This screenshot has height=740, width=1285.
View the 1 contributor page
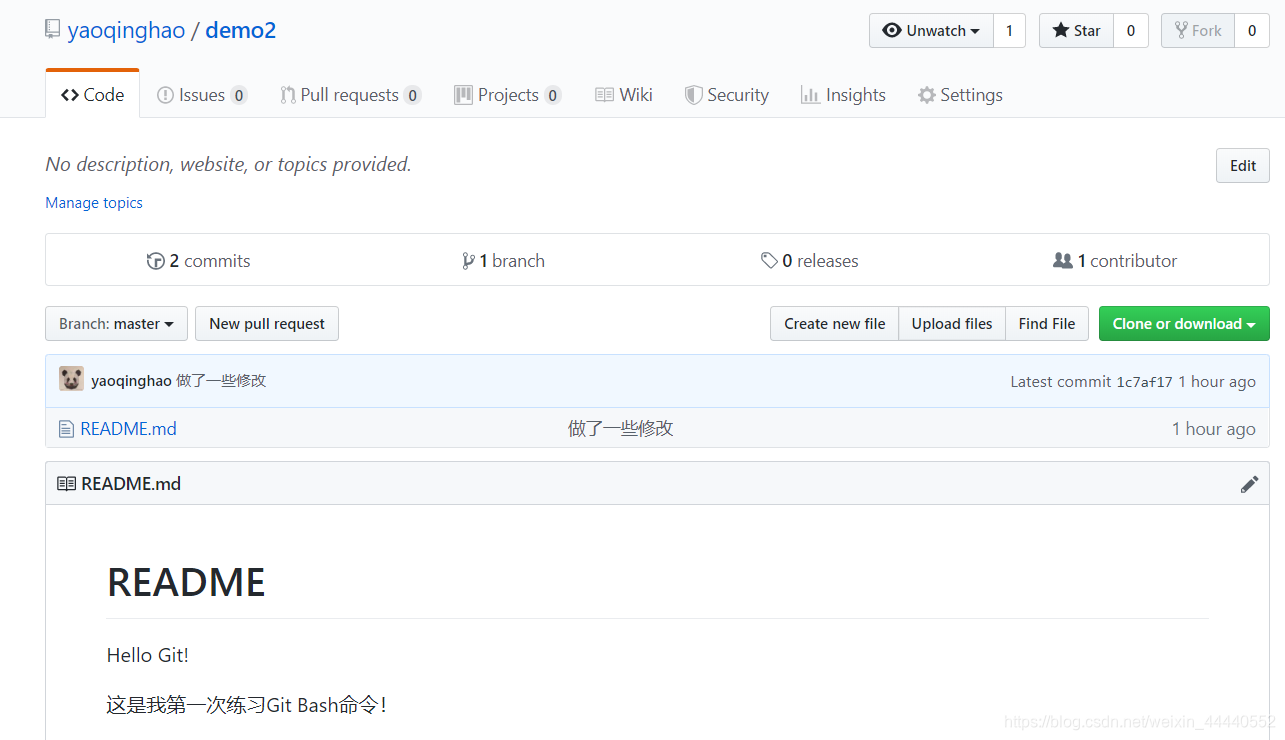tap(1115, 261)
